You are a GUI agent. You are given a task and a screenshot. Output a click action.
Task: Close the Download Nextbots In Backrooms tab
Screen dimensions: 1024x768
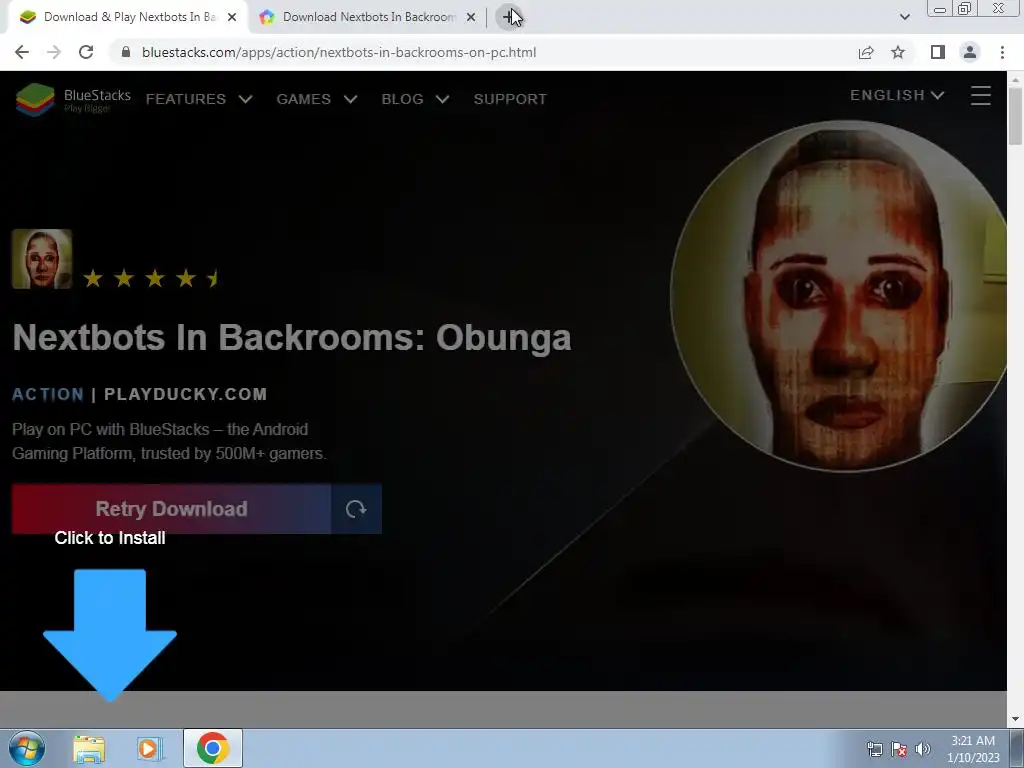tap(471, 17)
